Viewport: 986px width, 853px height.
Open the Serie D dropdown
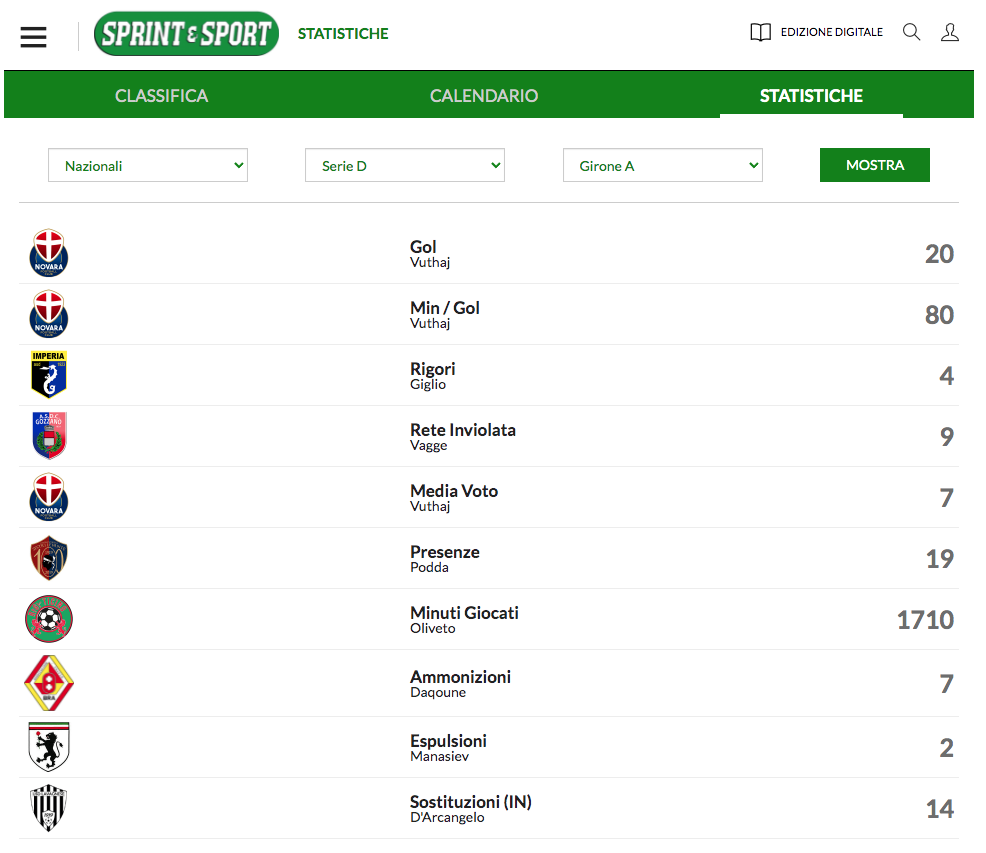pos(405,166)
